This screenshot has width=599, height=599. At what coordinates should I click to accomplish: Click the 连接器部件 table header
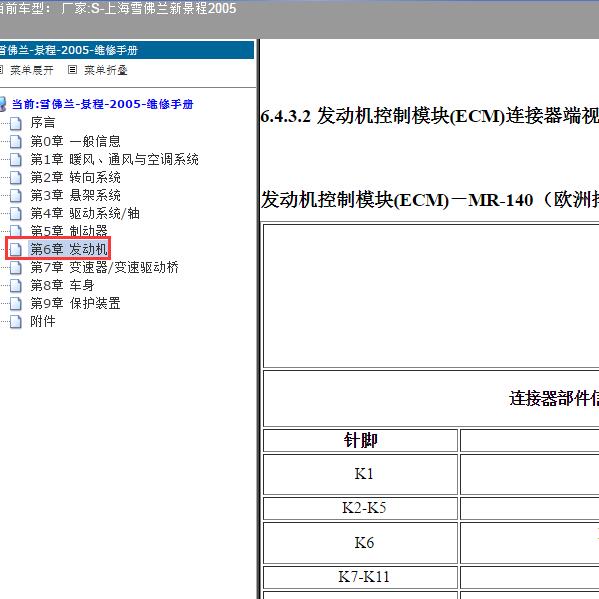click(554, 398)
